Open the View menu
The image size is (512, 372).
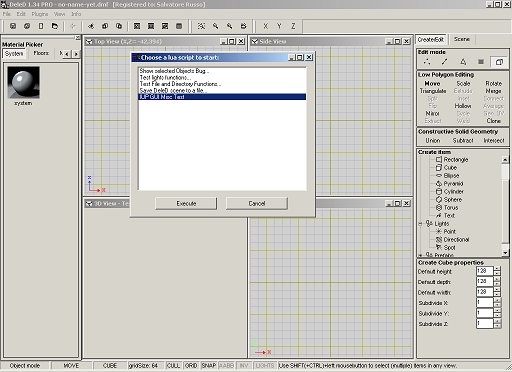point(59,14)
